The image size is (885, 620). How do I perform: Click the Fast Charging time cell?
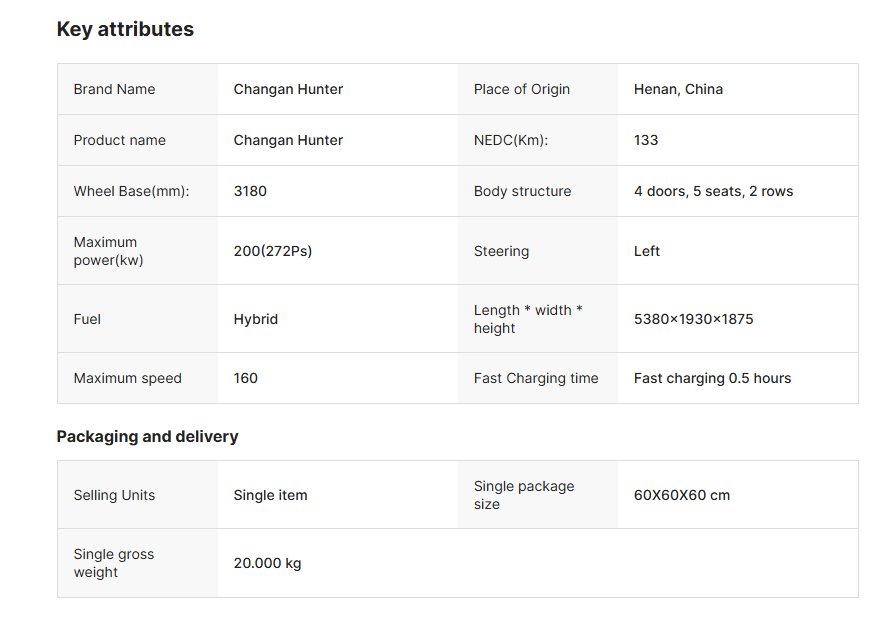pyautogui.click(x=536, y=378)
